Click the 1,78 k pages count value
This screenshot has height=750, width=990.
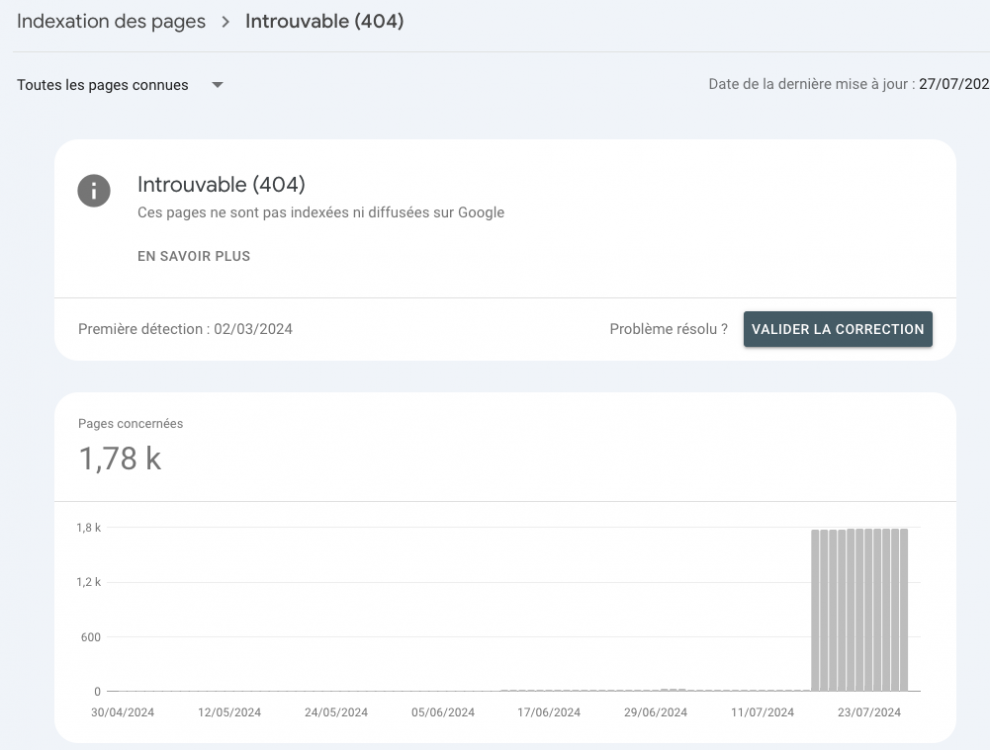[x=120, y=458]
